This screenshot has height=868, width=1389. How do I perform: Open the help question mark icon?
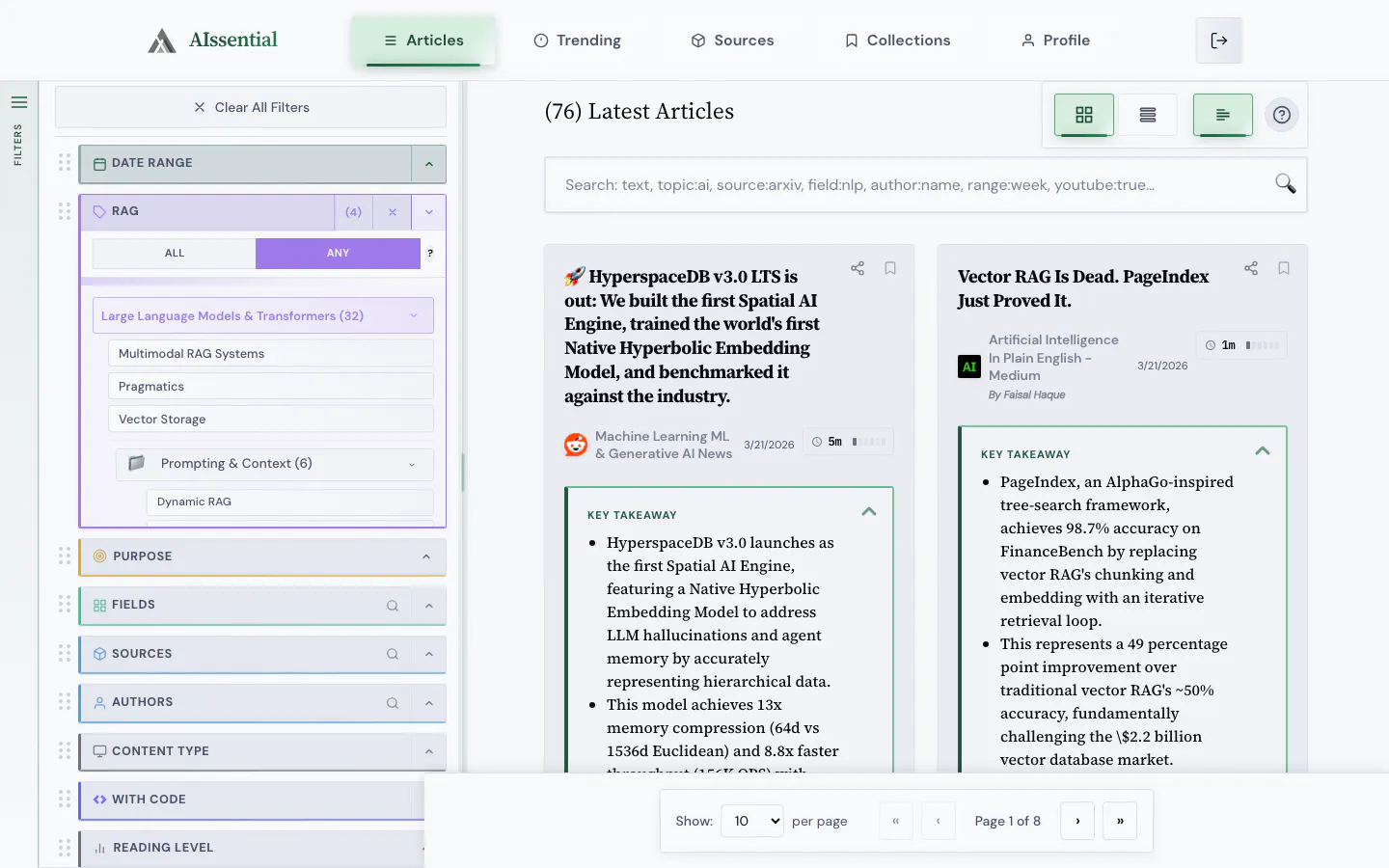(1282, 115)
